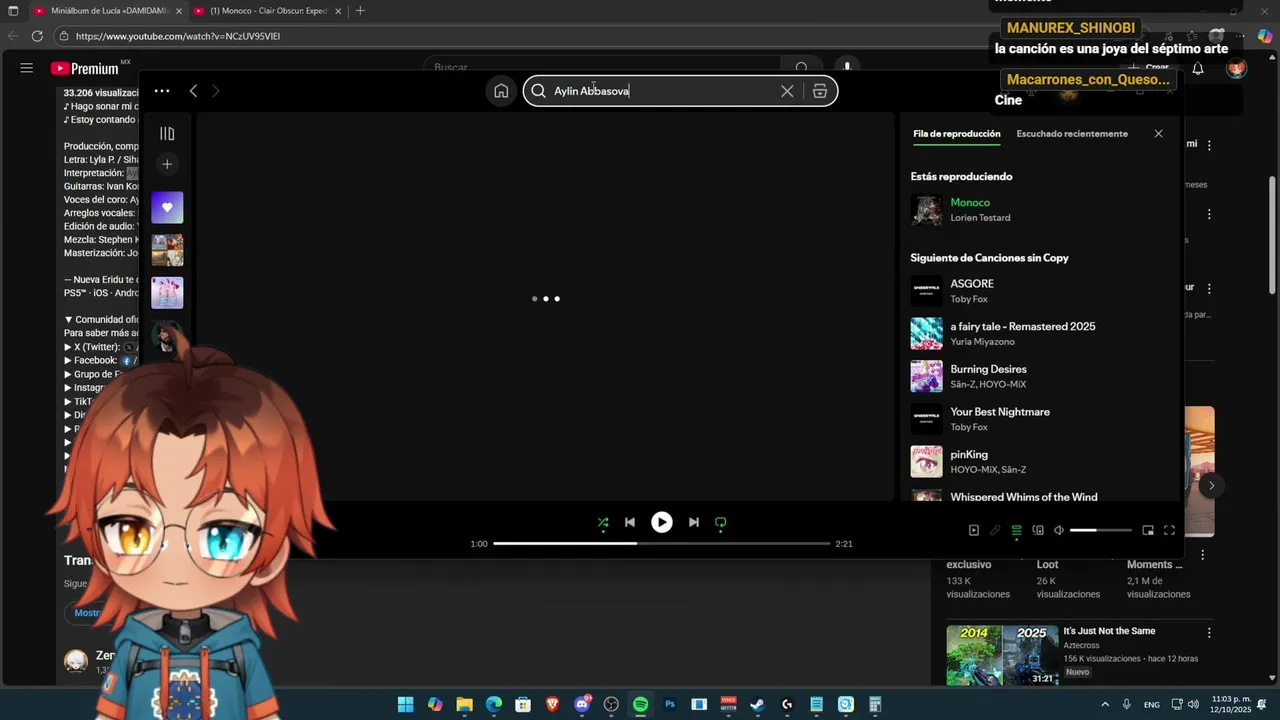Close the Monoco Clair Obscur tab
This screenshot has width=1280, height=720.
338,11
